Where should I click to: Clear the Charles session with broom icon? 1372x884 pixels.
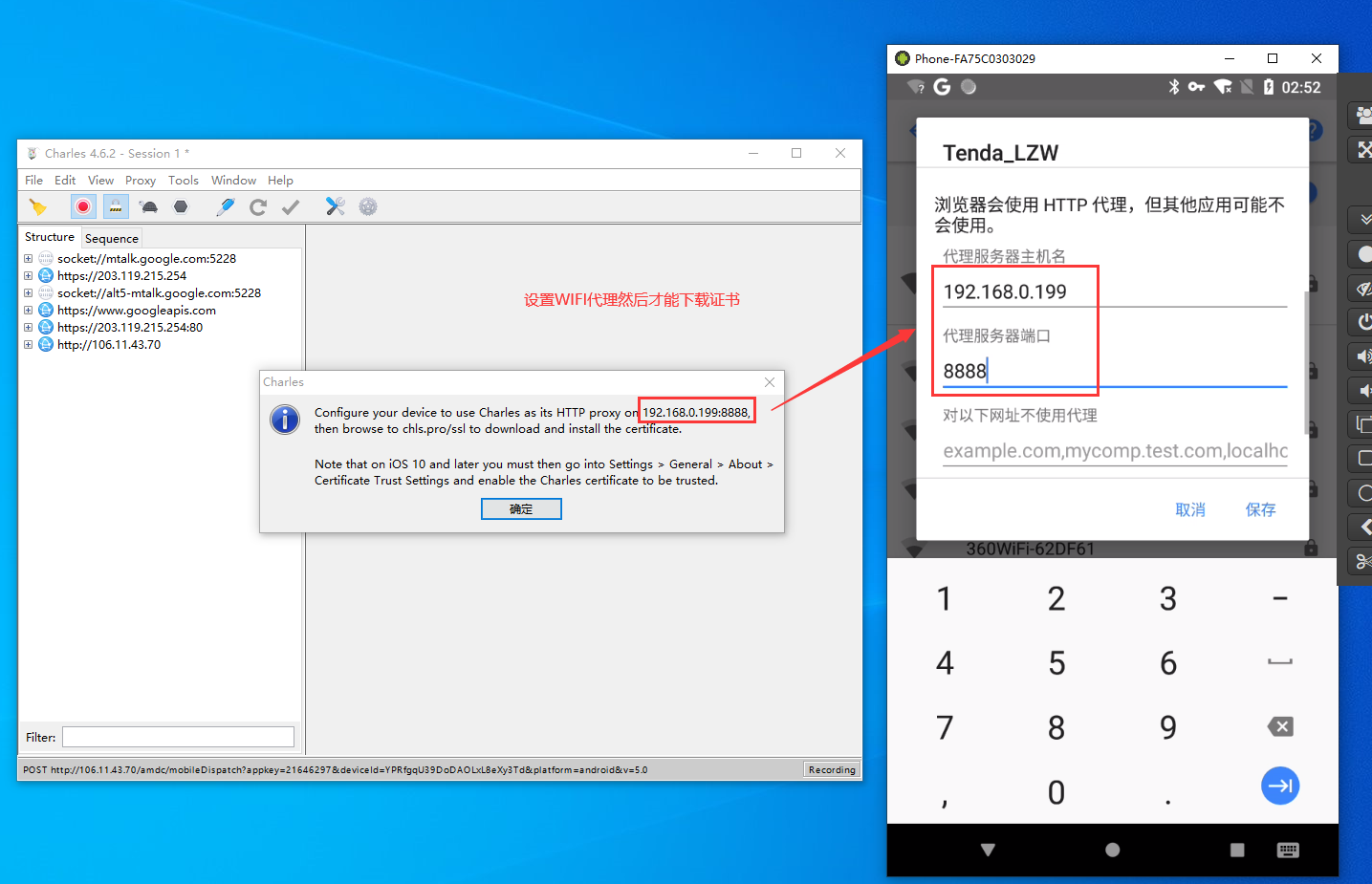pos(38,207)
